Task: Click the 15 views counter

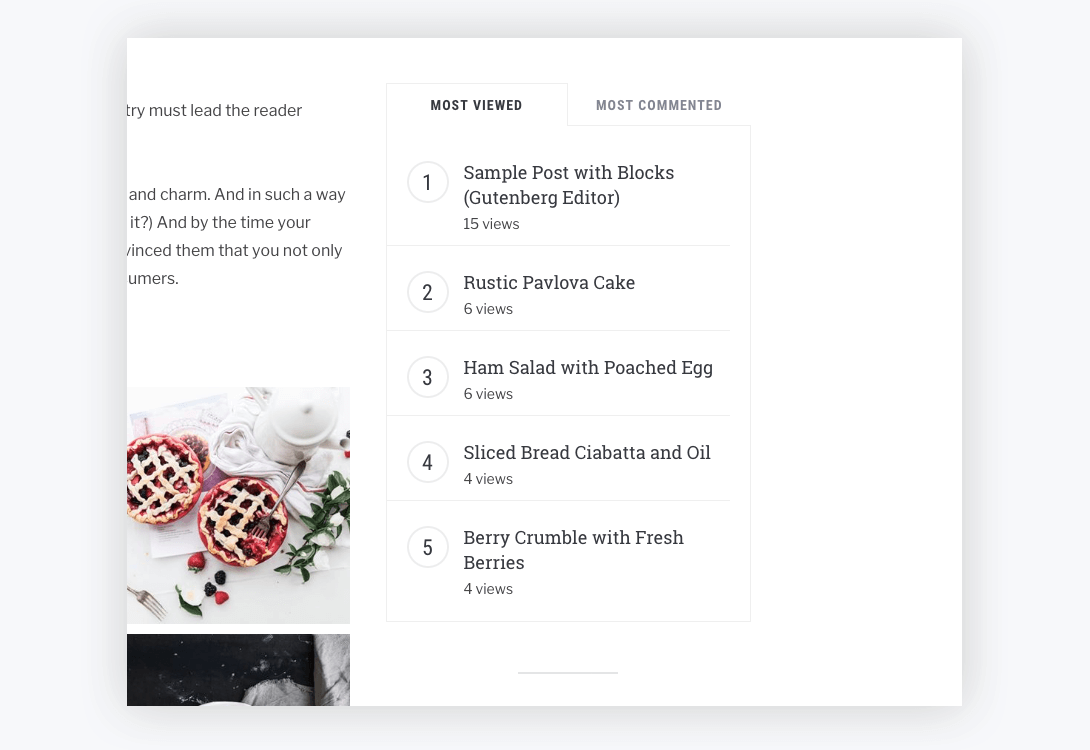Action: tap(491, 223)
